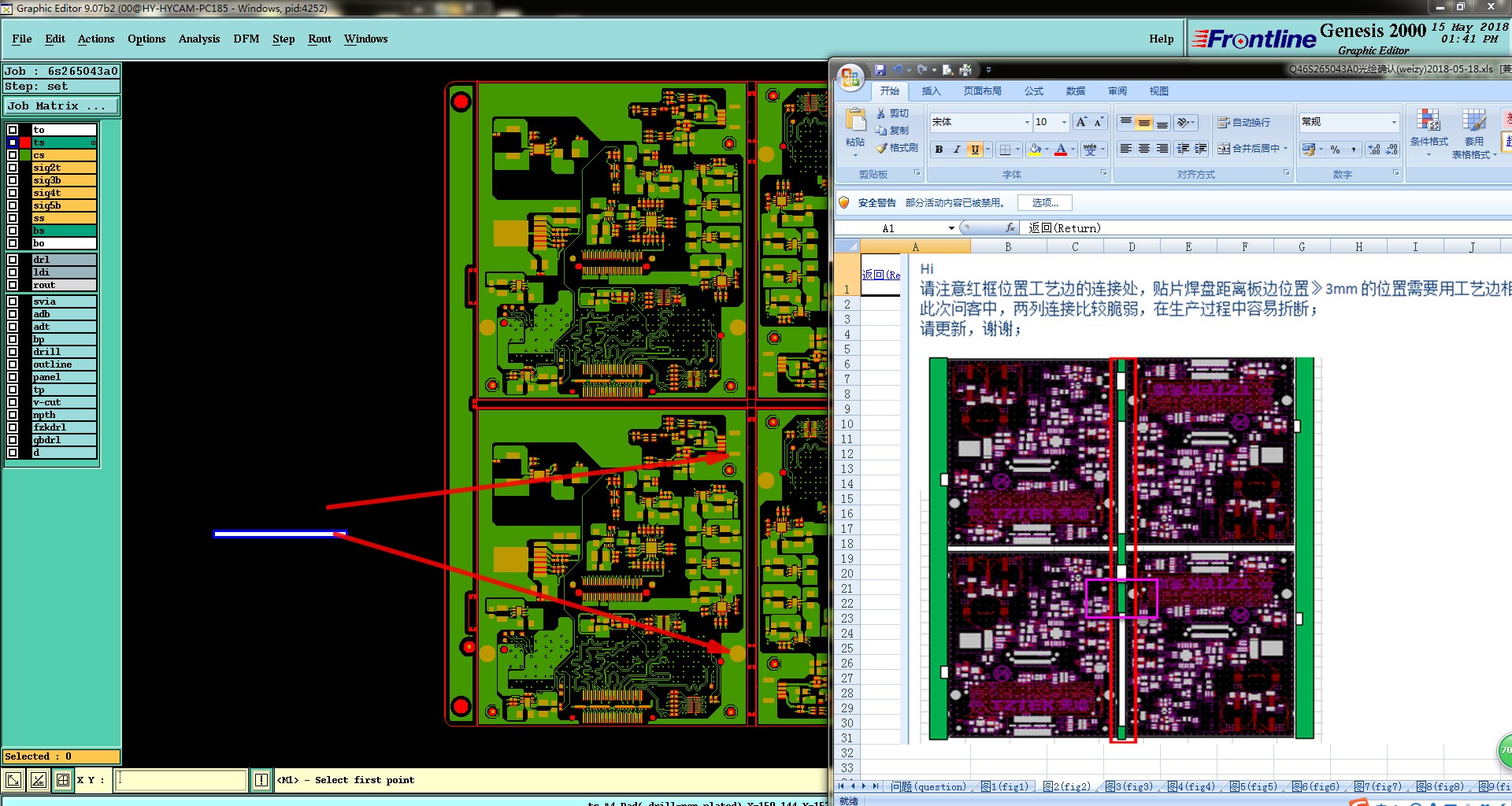This screenshot has width=1512, height=806.
Task: Decrease the cell indent
Action: [1183, 149]
